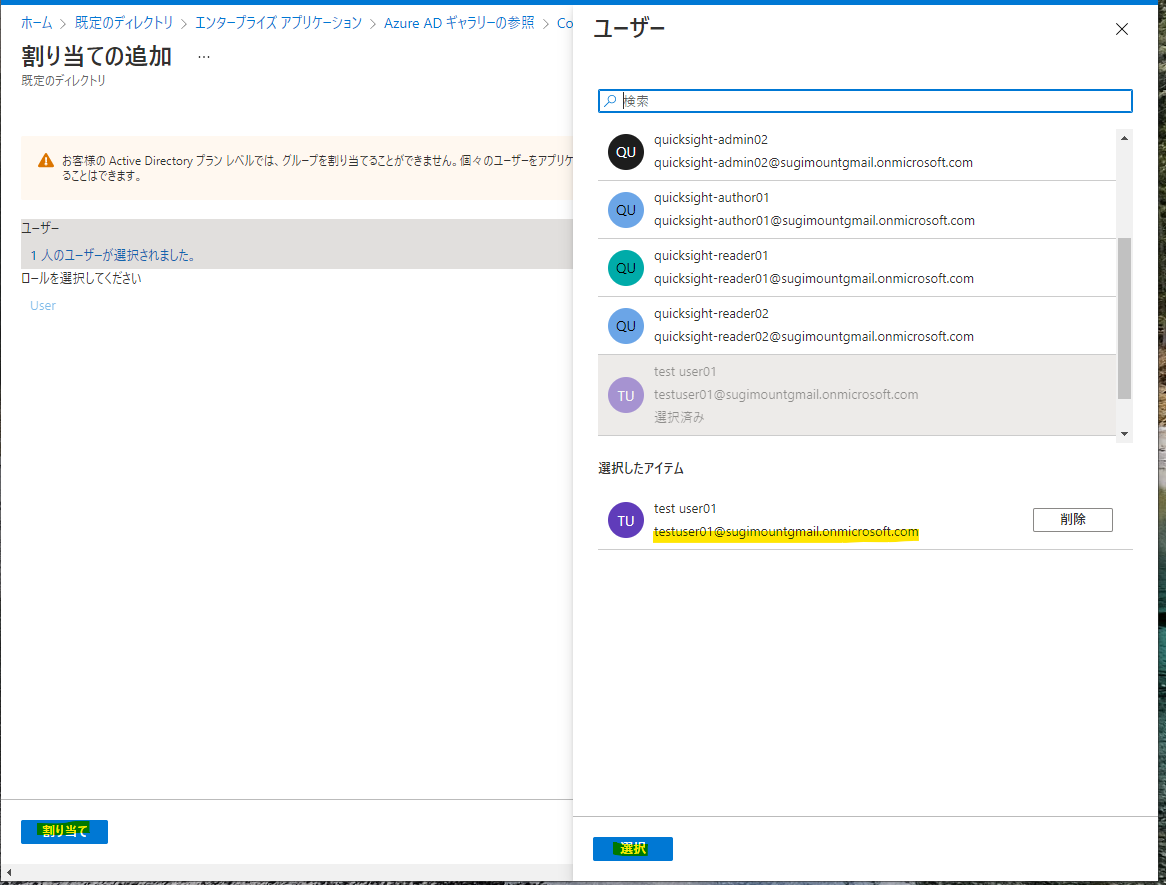Click quicksight-reader01@sugimountgmail email text

(814, 279)
